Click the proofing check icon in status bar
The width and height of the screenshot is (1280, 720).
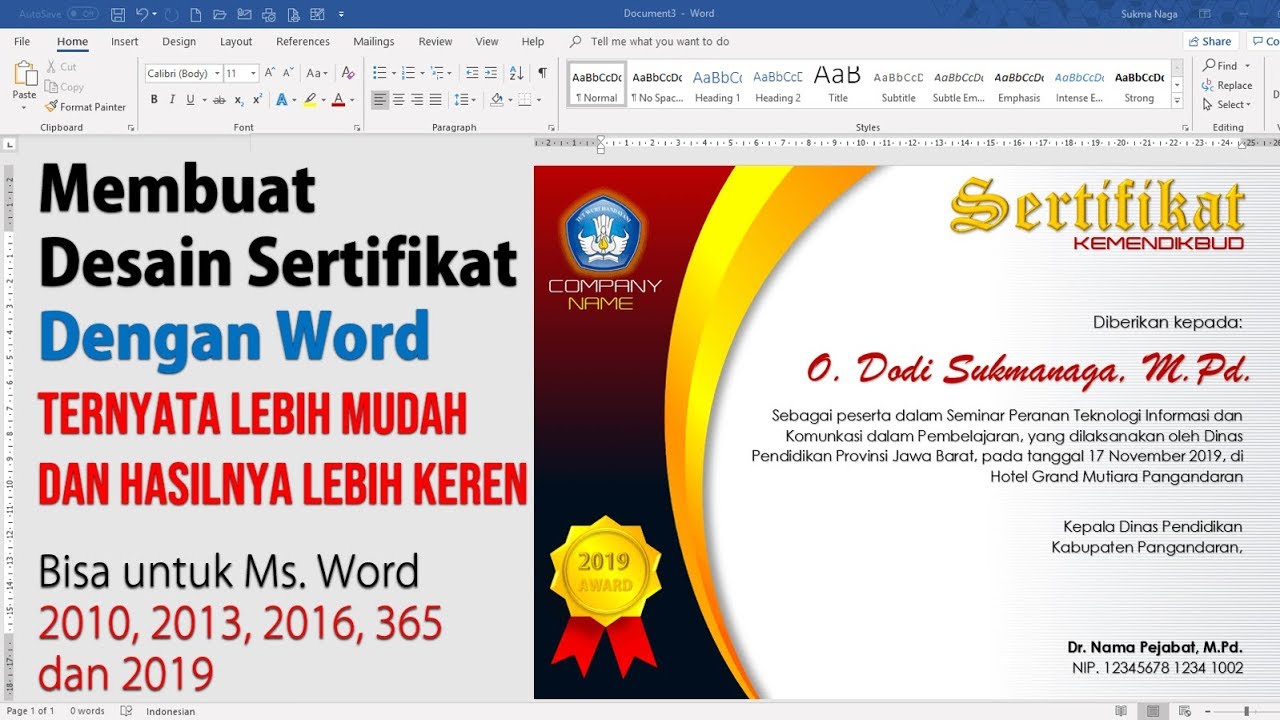pyautogui.click(x=126, y=711)
